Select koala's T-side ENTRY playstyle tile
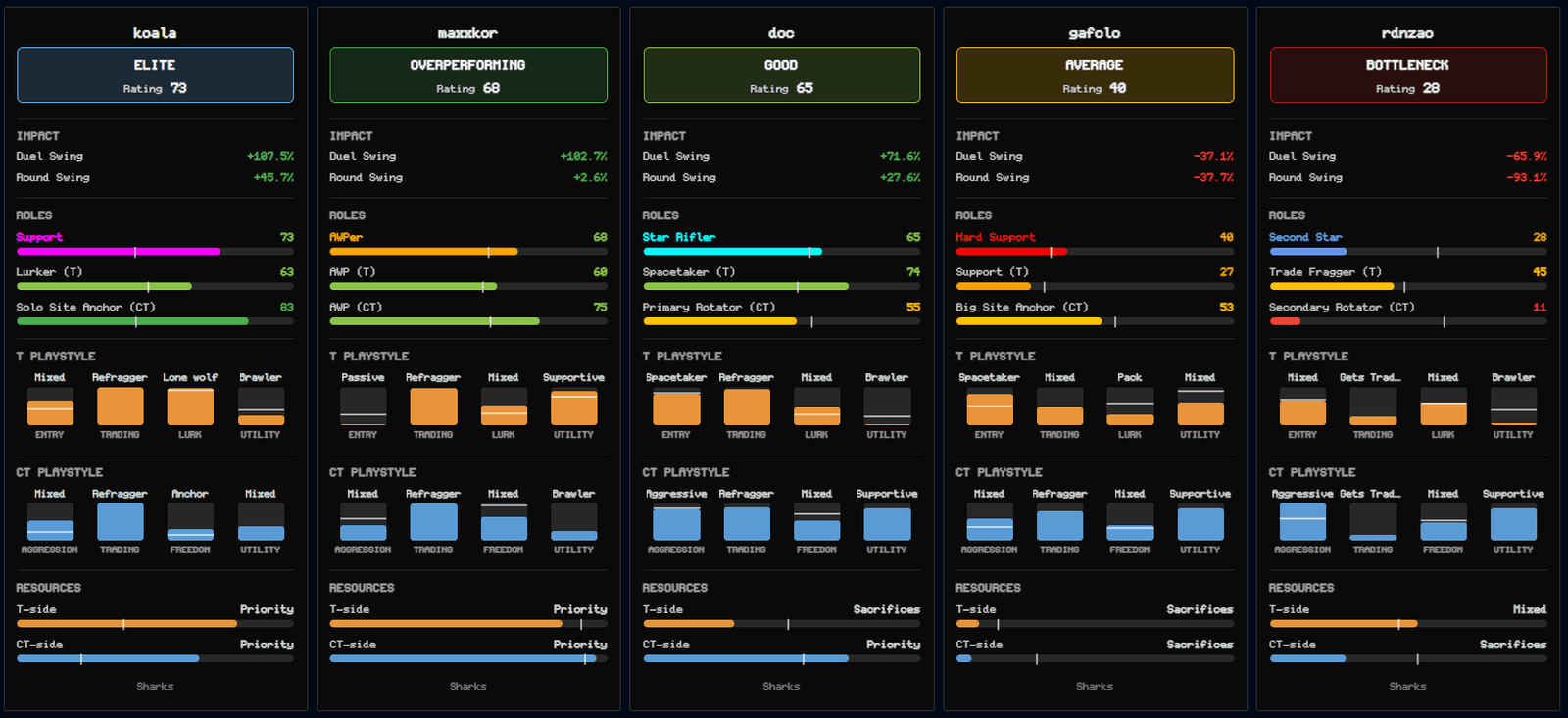 pyautogui.click(x=50, y=407)
